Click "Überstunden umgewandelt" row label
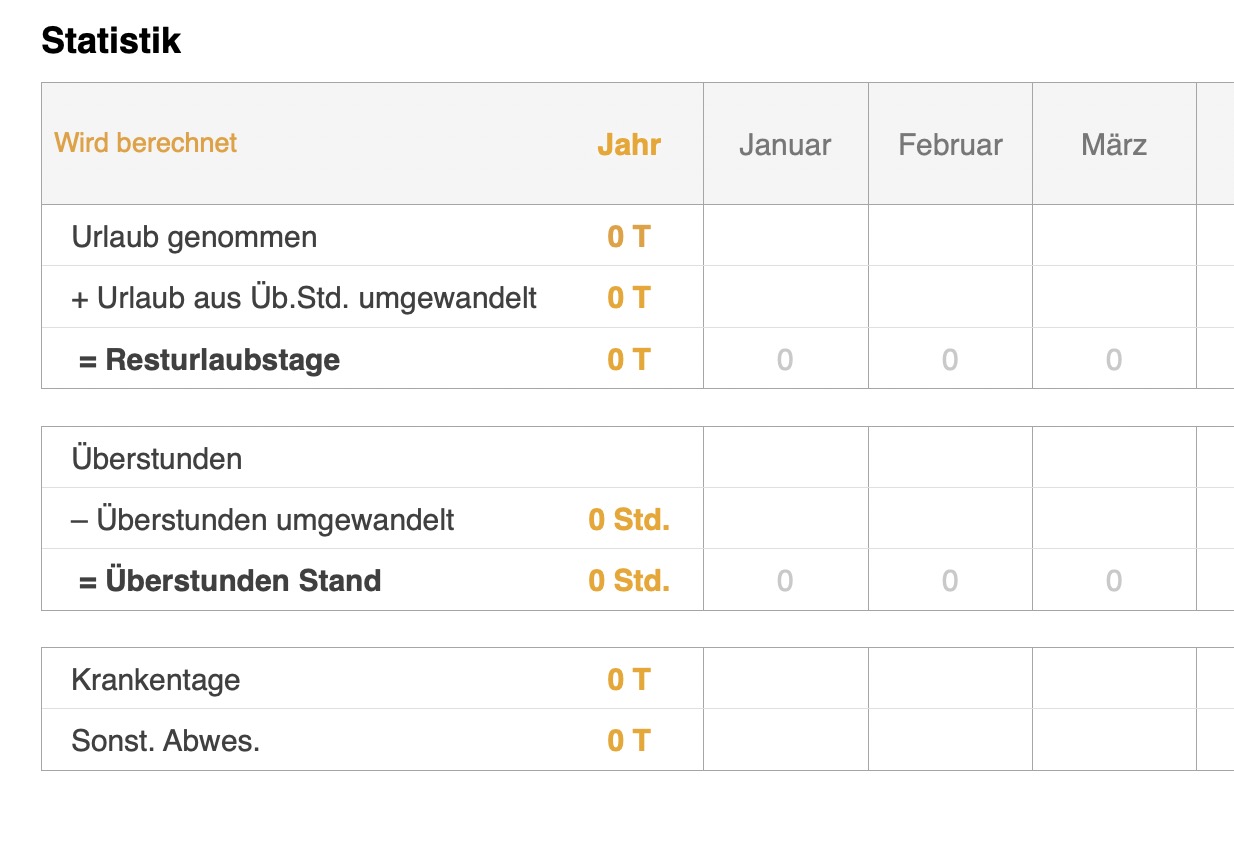The image size is (1234, 844). pyautogui.click(x=263, y=520)
